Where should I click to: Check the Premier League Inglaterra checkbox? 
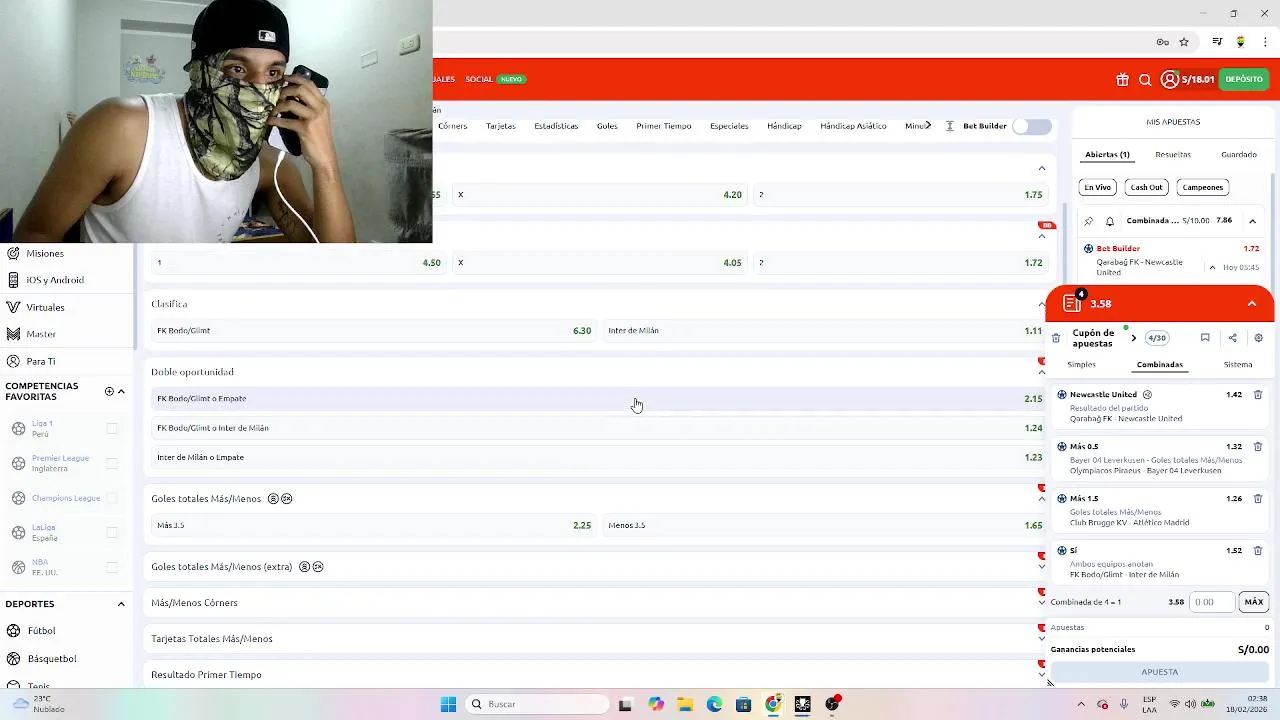(112, 463)
